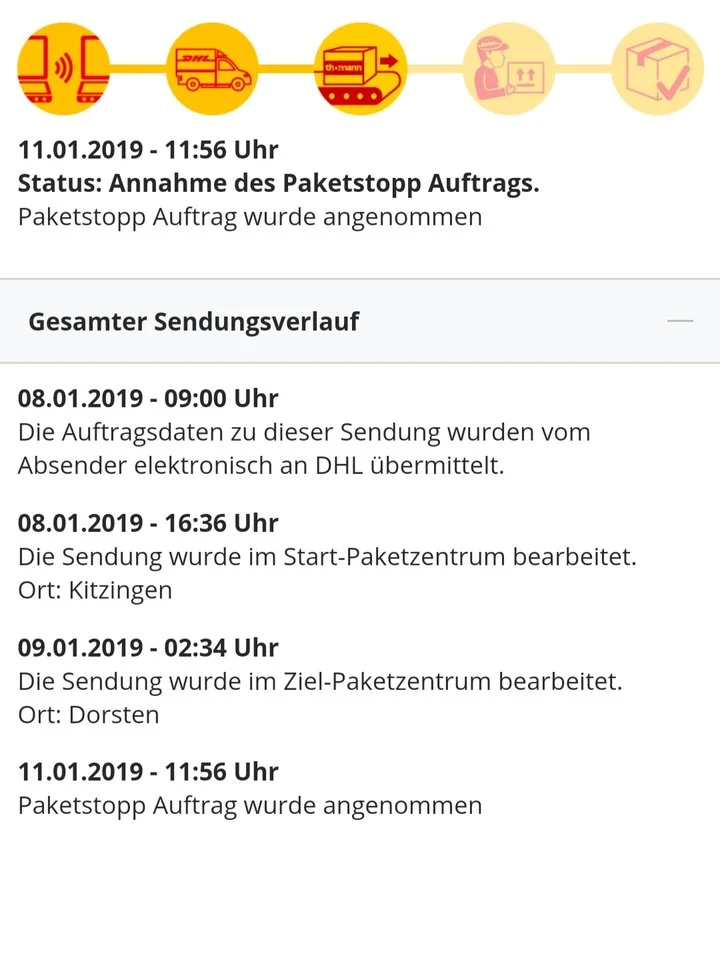Select the 08.01.2019 - 16:36 Uhr timestamp

pos(148,523)
